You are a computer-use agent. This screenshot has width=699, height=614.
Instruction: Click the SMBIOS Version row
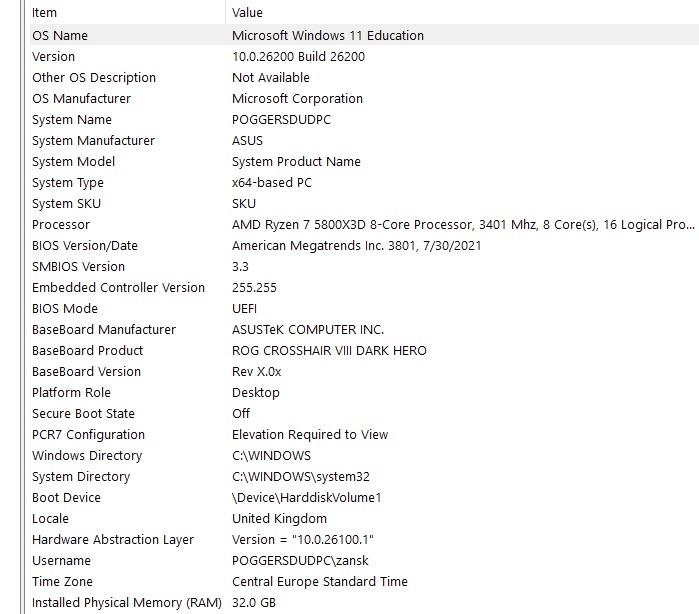coord(78,266)
